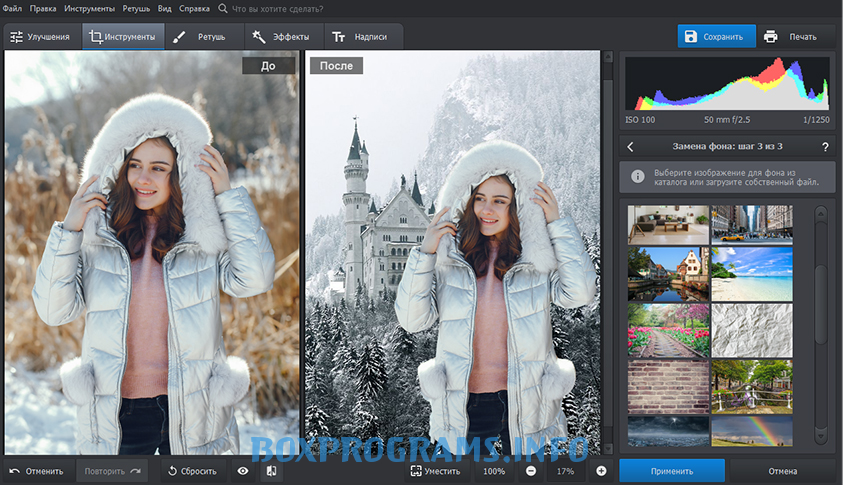Open the Файл menu

coord(12,9)
